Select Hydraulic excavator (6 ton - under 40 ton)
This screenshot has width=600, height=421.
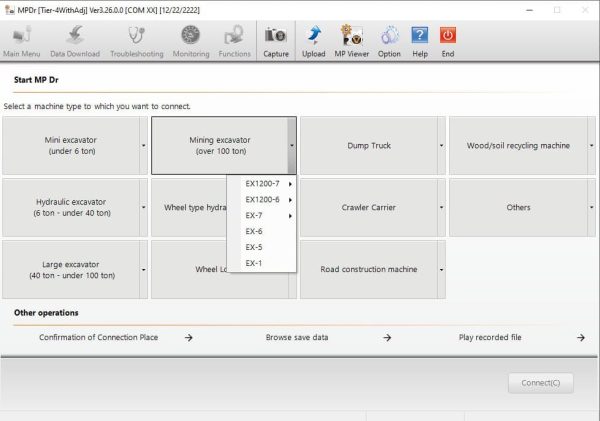pyautogui.click(x=71, y=207)
